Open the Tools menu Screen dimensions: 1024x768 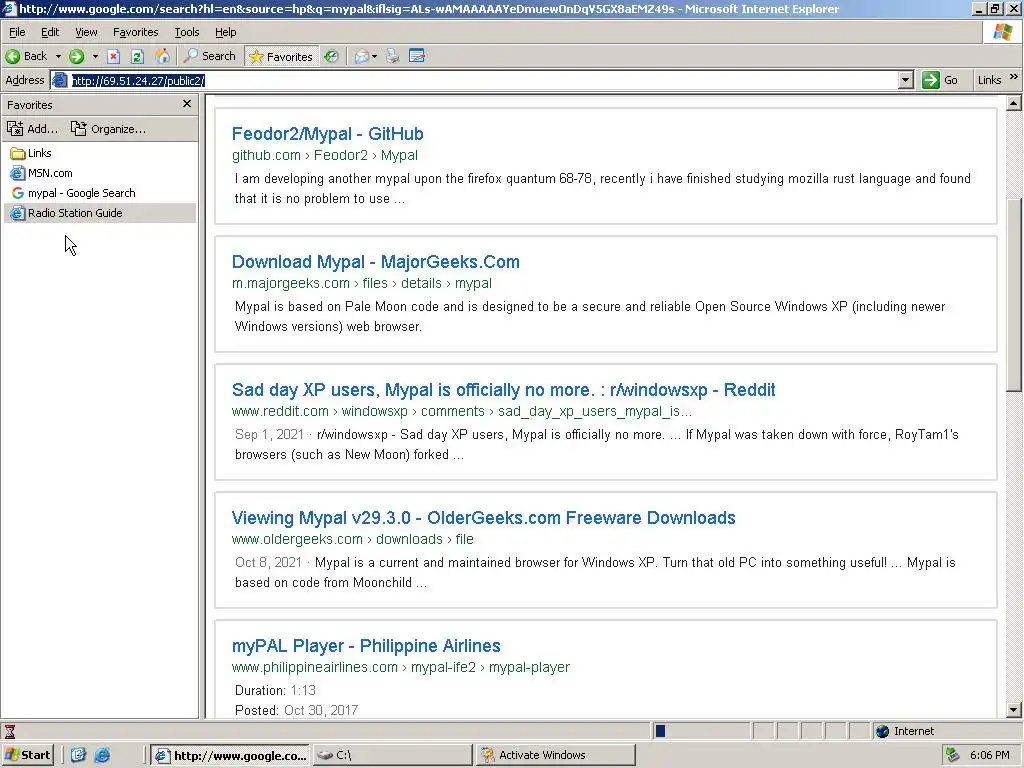186,32
